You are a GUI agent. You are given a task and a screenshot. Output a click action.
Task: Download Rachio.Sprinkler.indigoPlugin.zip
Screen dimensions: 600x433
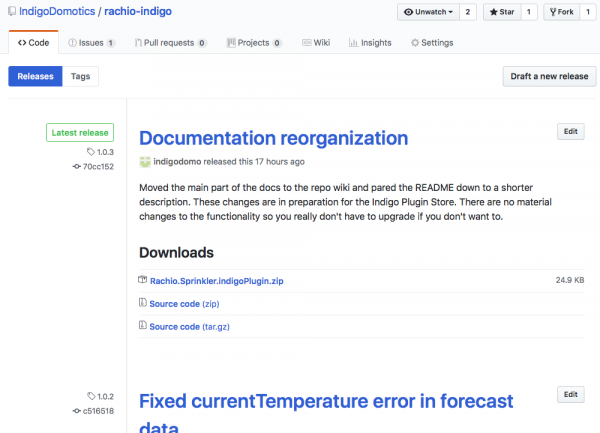(x=217, y=281)
